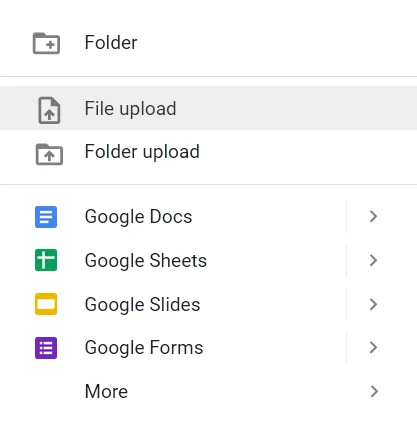Select the Google Sheets label
This screenshot has height=422, width=417.
[146, 261]
